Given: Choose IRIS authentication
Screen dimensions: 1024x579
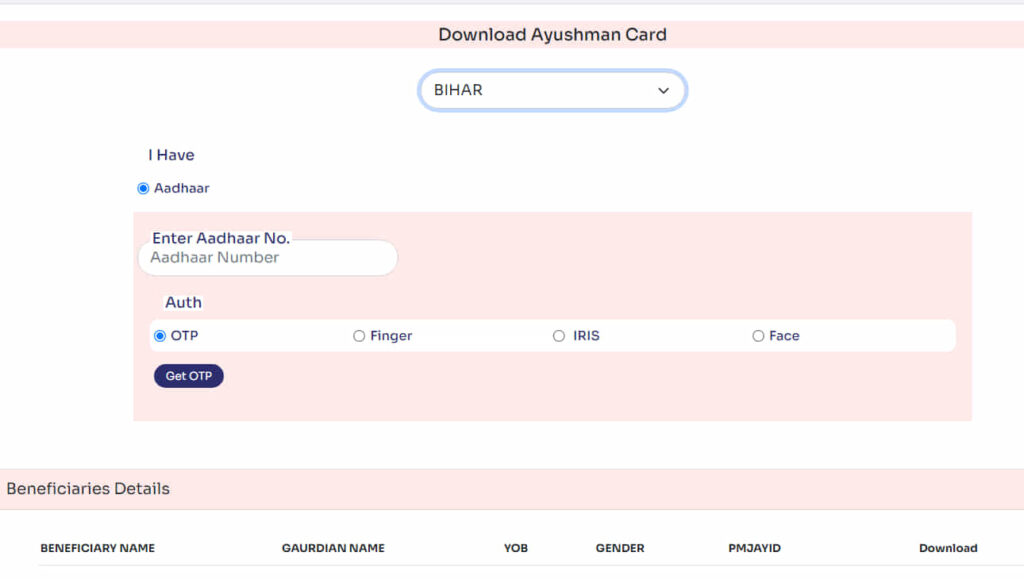Looking at the screenshot, I should [x=558, y=336].
